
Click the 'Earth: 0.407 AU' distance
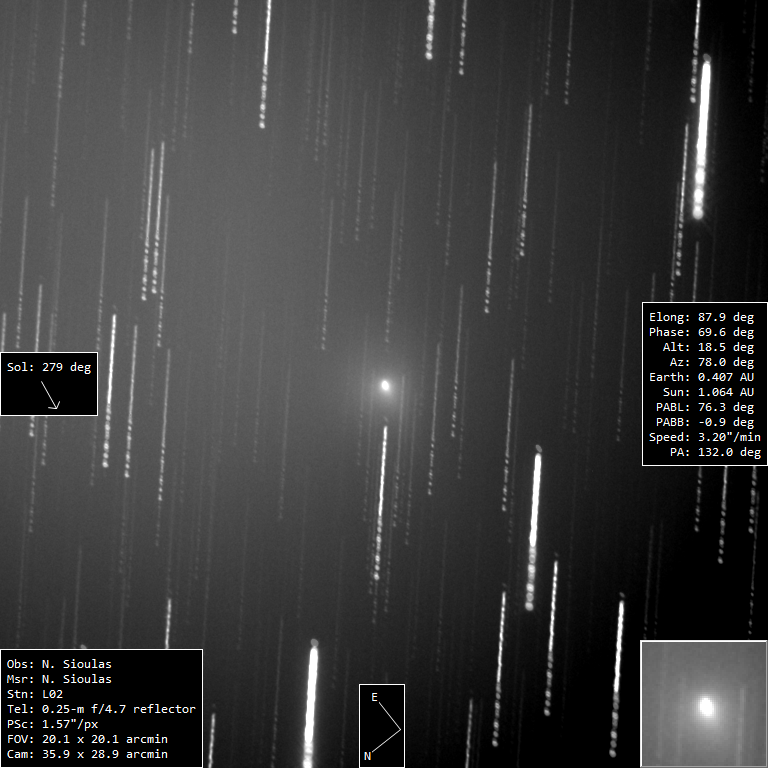point(701,377)
